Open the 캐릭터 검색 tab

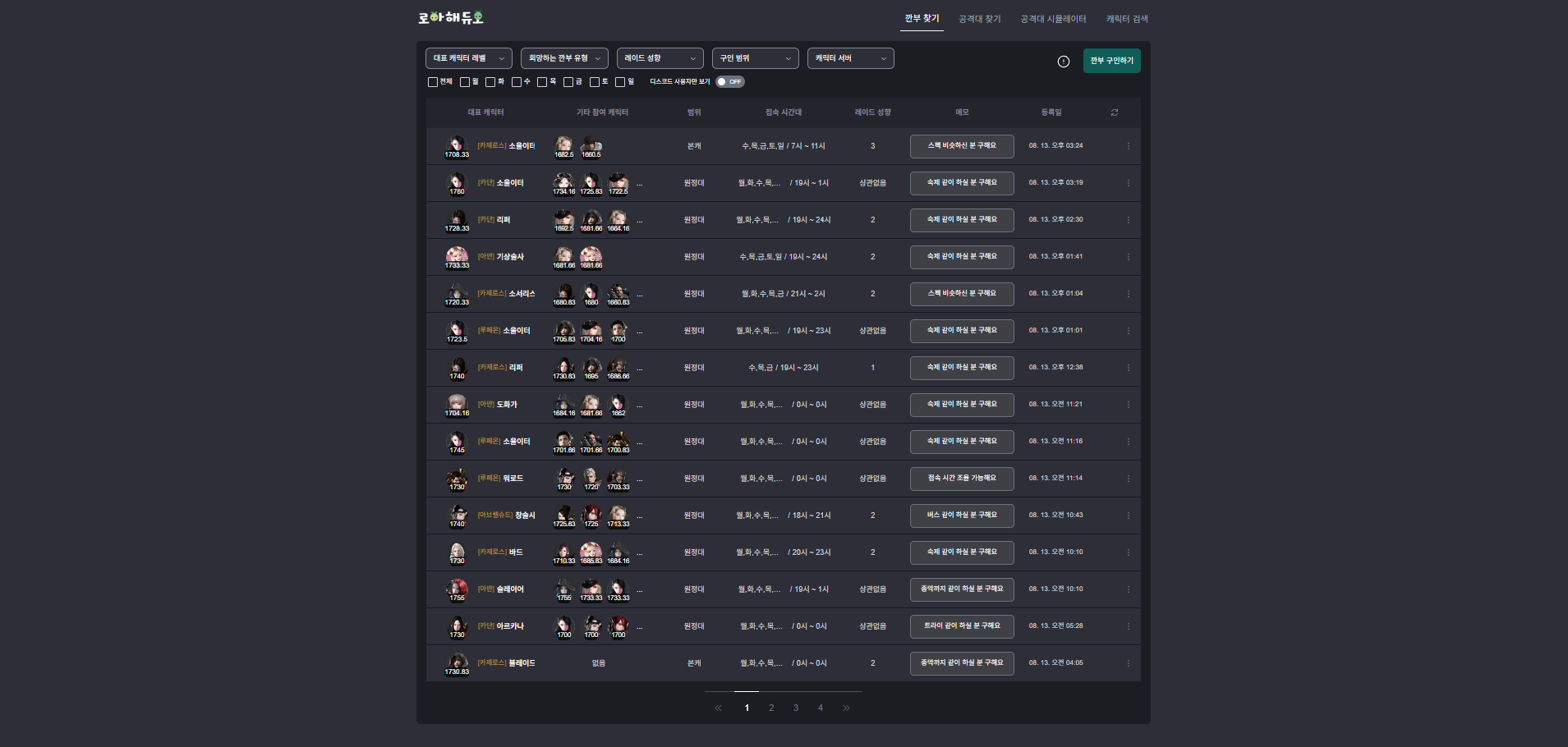(1127, 19)
